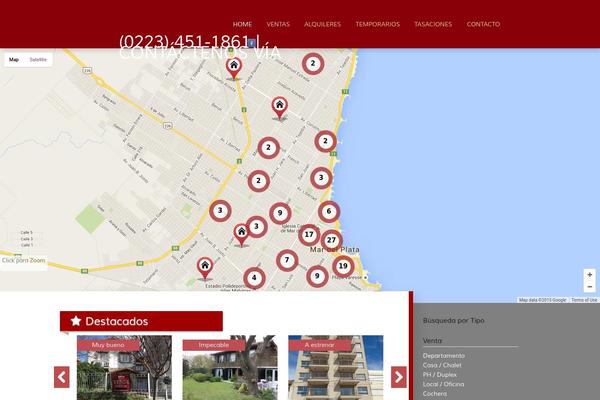Go to the VENTAS page
The image size is (600, 400).
[x=278, y=24]
